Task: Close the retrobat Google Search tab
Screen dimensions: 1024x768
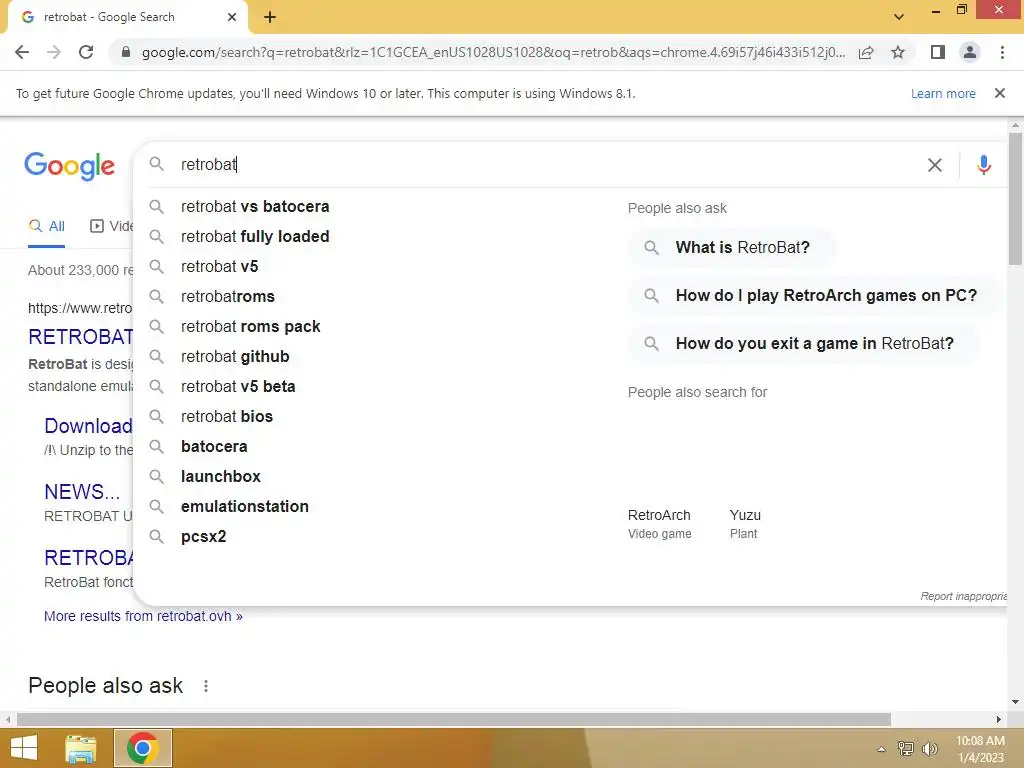Action: coord(232,18)
